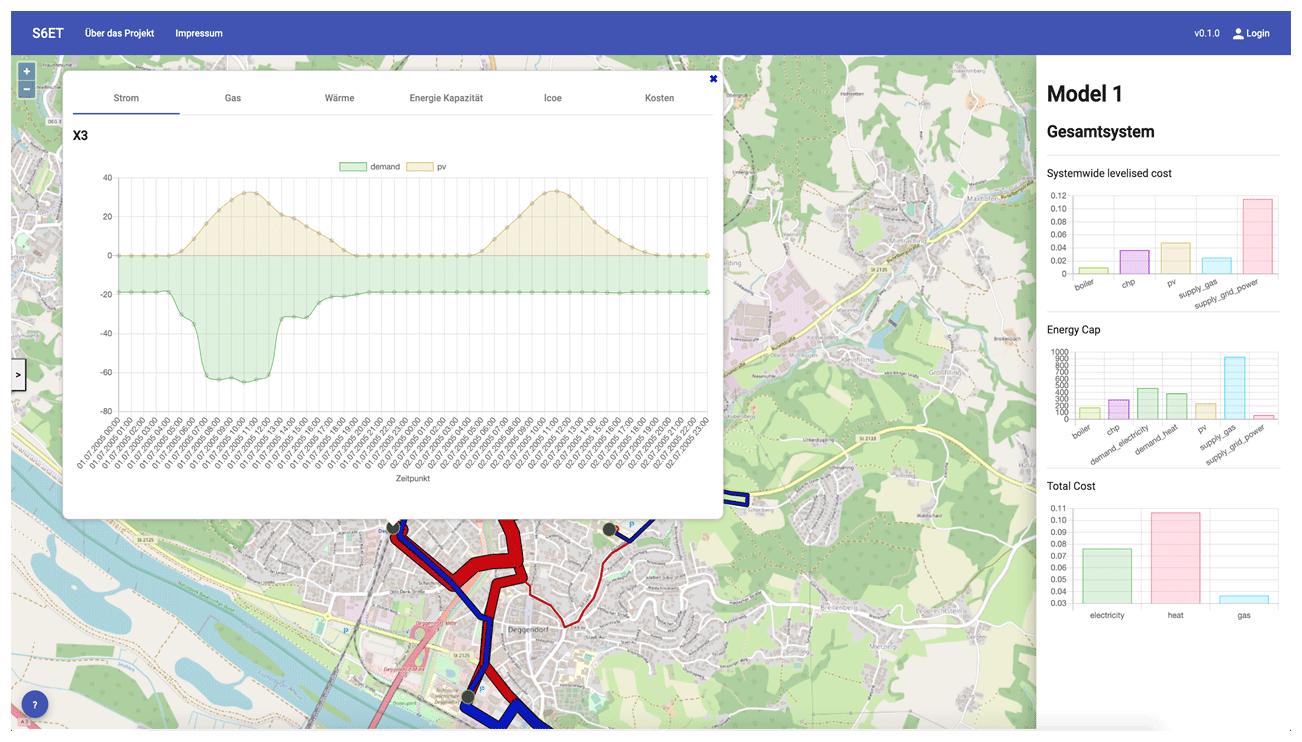1302x742 pixels.
Task: Select the Strom tab
Action: 126,98
